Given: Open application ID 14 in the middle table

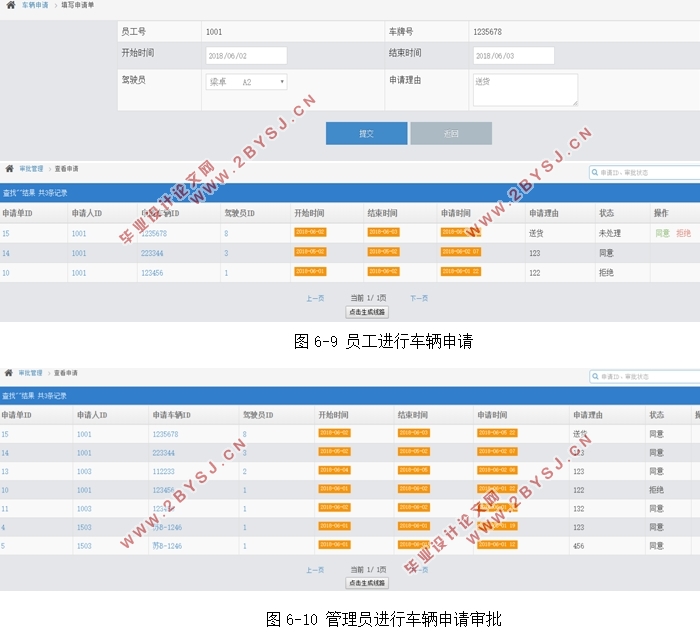Looking at the screenshot, I should click(x=6, y=253).
